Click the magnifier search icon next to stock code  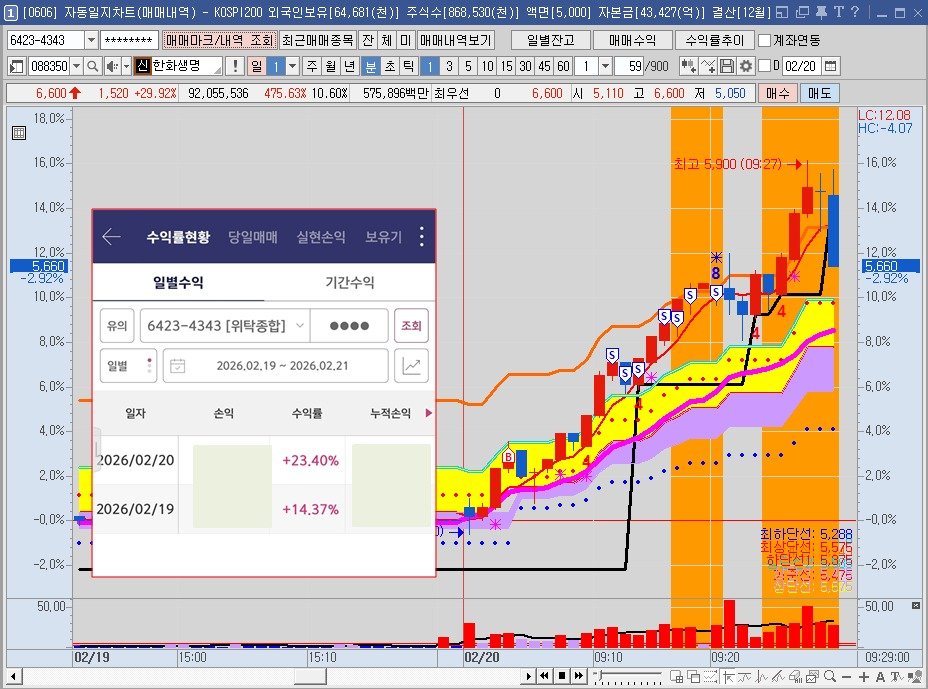92,66
